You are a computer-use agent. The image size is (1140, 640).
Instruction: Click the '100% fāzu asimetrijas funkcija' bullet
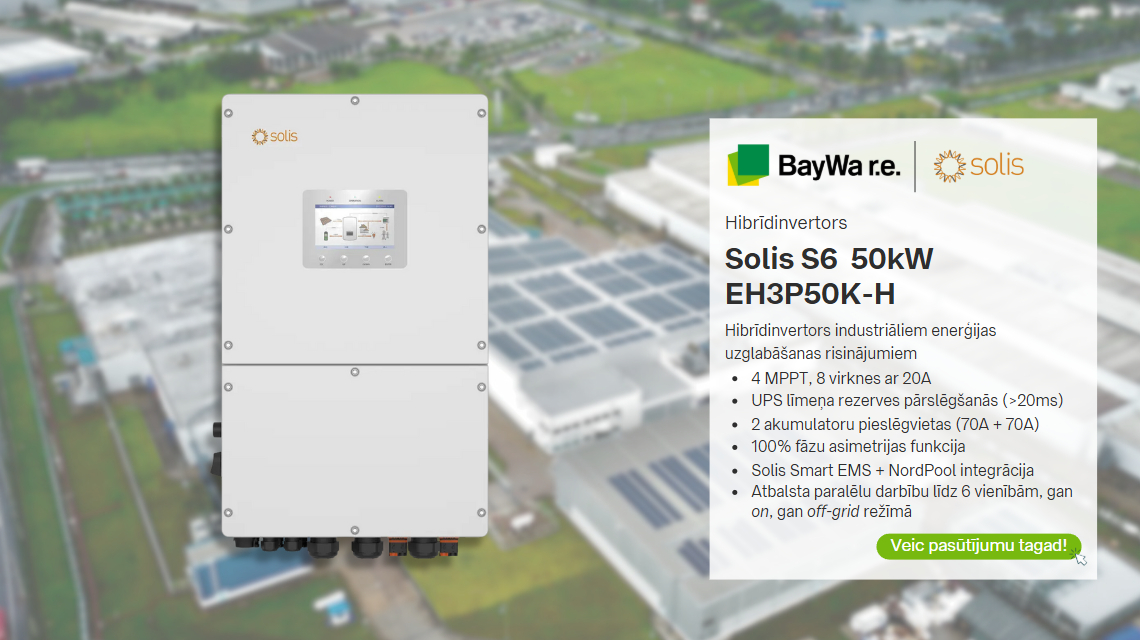(858, 447)
